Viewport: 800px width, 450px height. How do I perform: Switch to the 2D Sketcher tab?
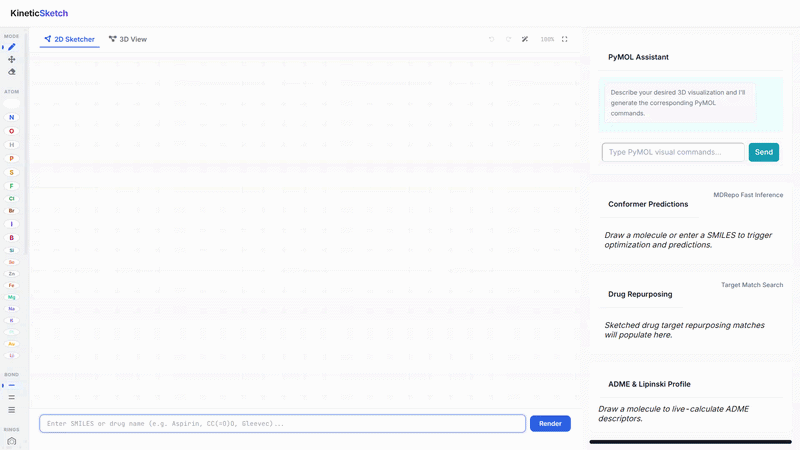[69, 39]
